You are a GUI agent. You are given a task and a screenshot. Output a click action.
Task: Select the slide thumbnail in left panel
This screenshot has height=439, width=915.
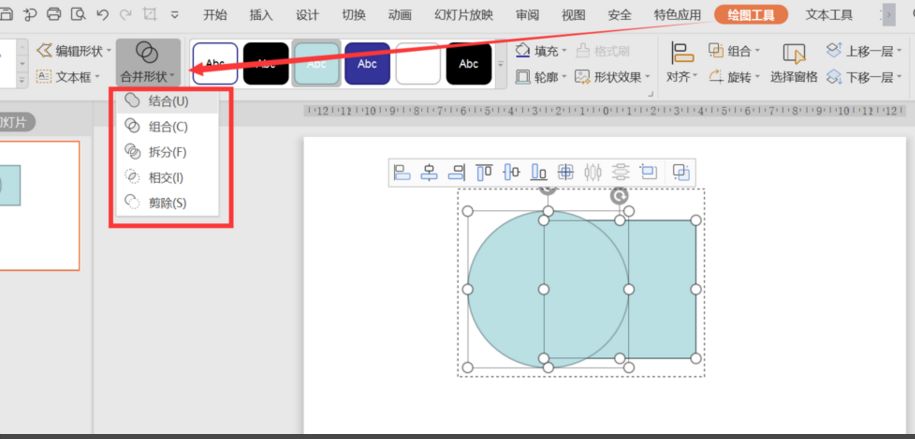click(x=39, y=205)
